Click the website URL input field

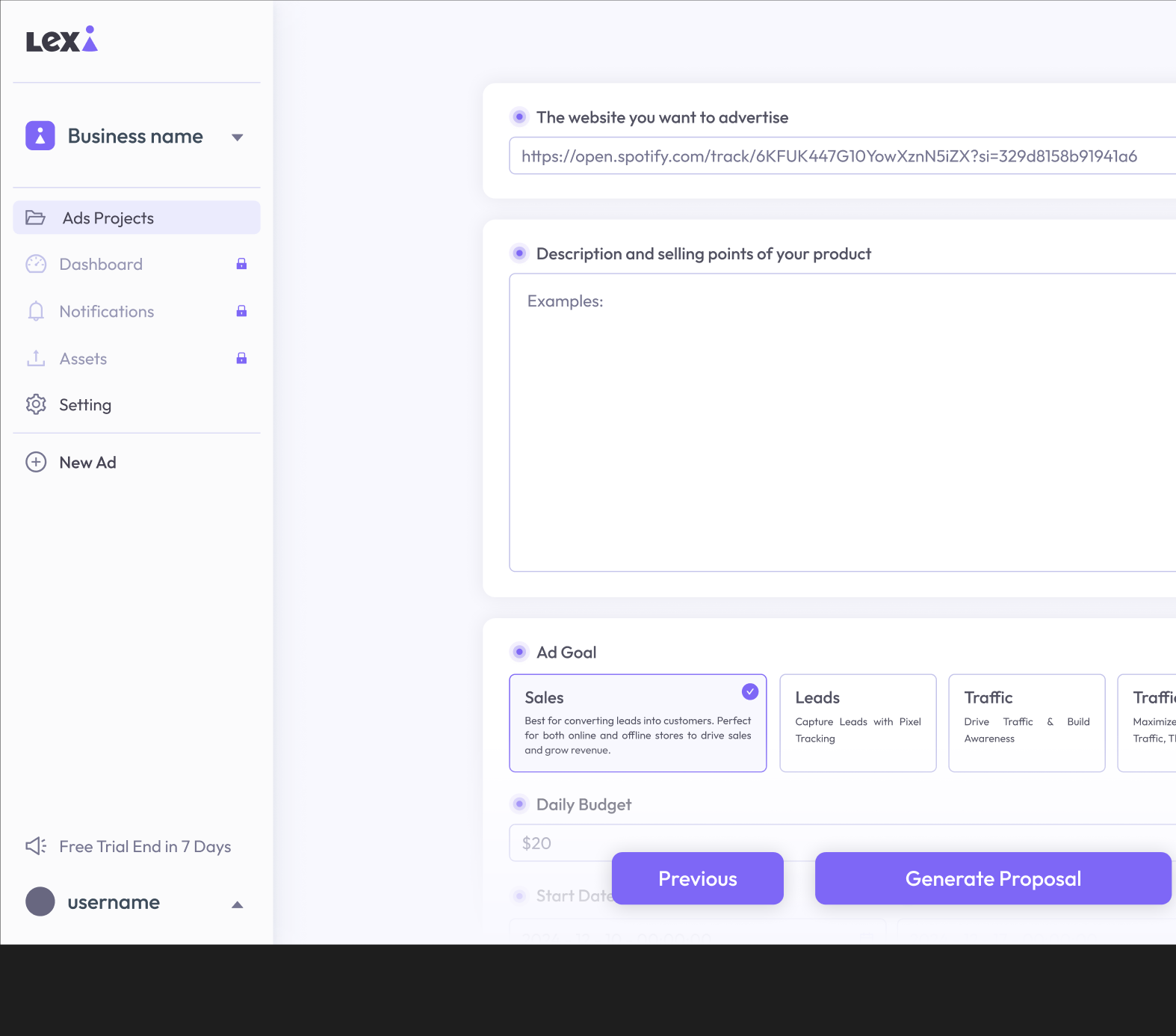(843, 155)
